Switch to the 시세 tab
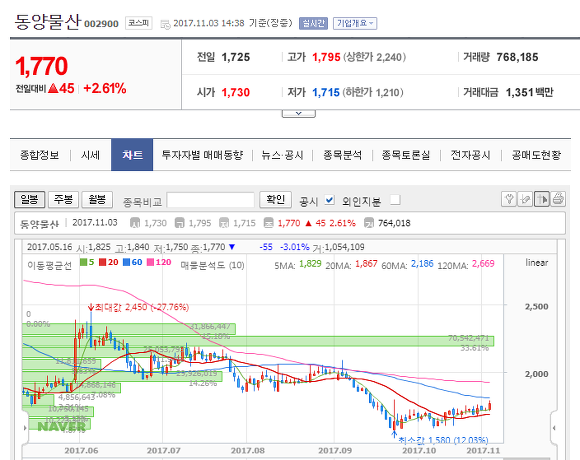Viewport: 580px width, 460px height. 91,155
